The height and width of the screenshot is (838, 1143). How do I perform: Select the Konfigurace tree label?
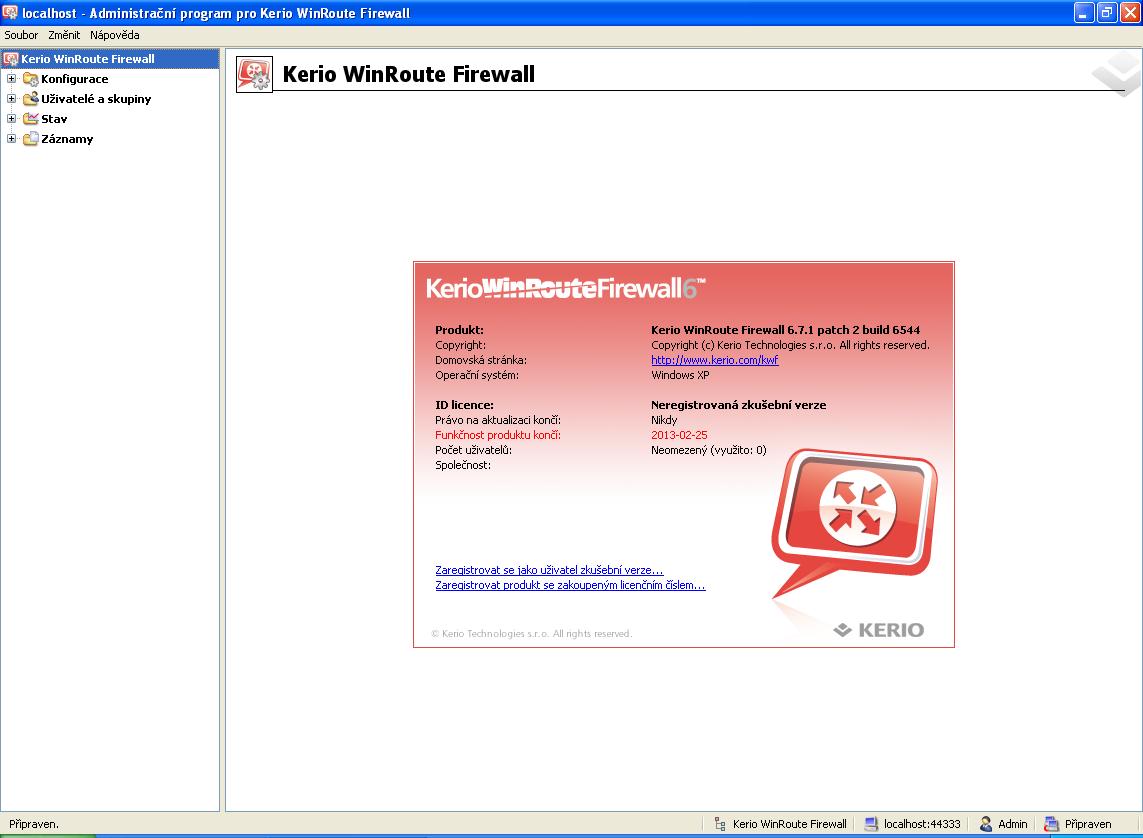click(x=74, y=79)
